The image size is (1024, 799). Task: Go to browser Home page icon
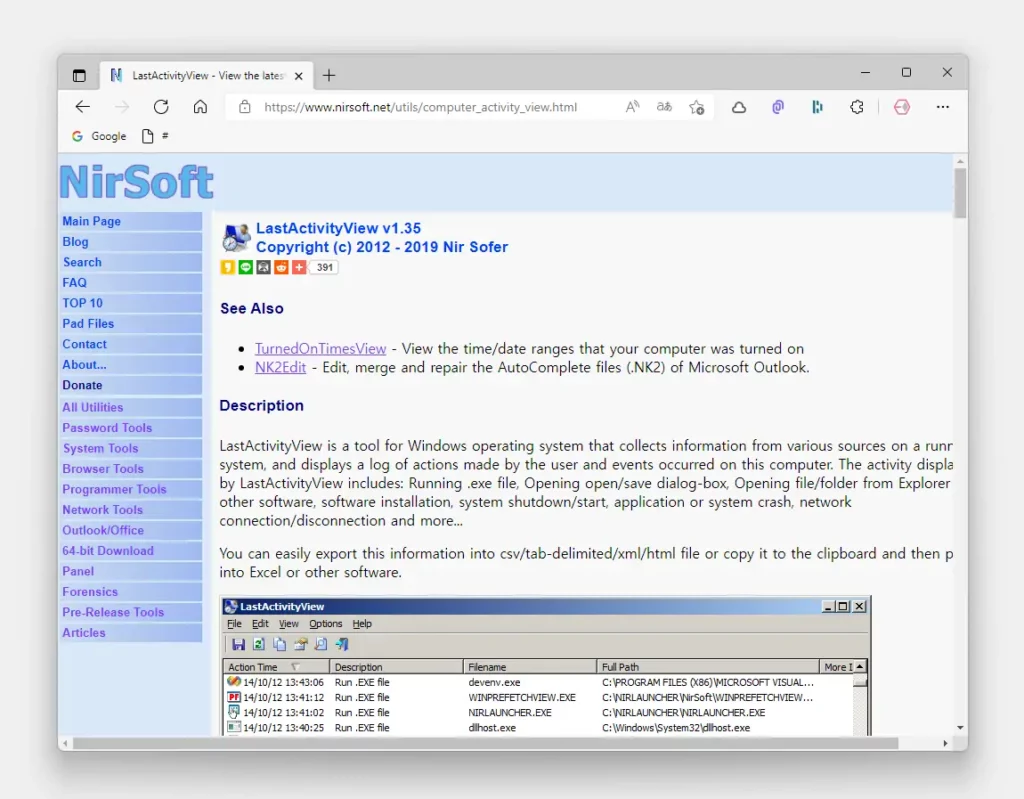coord(200,107)
